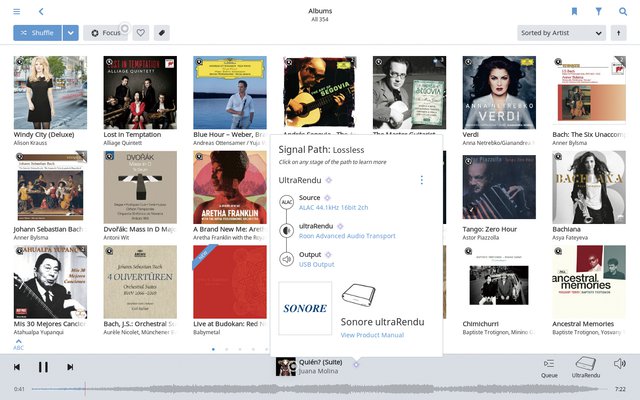Reverse sort order with the up arrow
This screenshot has height=400, width=640.
619,33
